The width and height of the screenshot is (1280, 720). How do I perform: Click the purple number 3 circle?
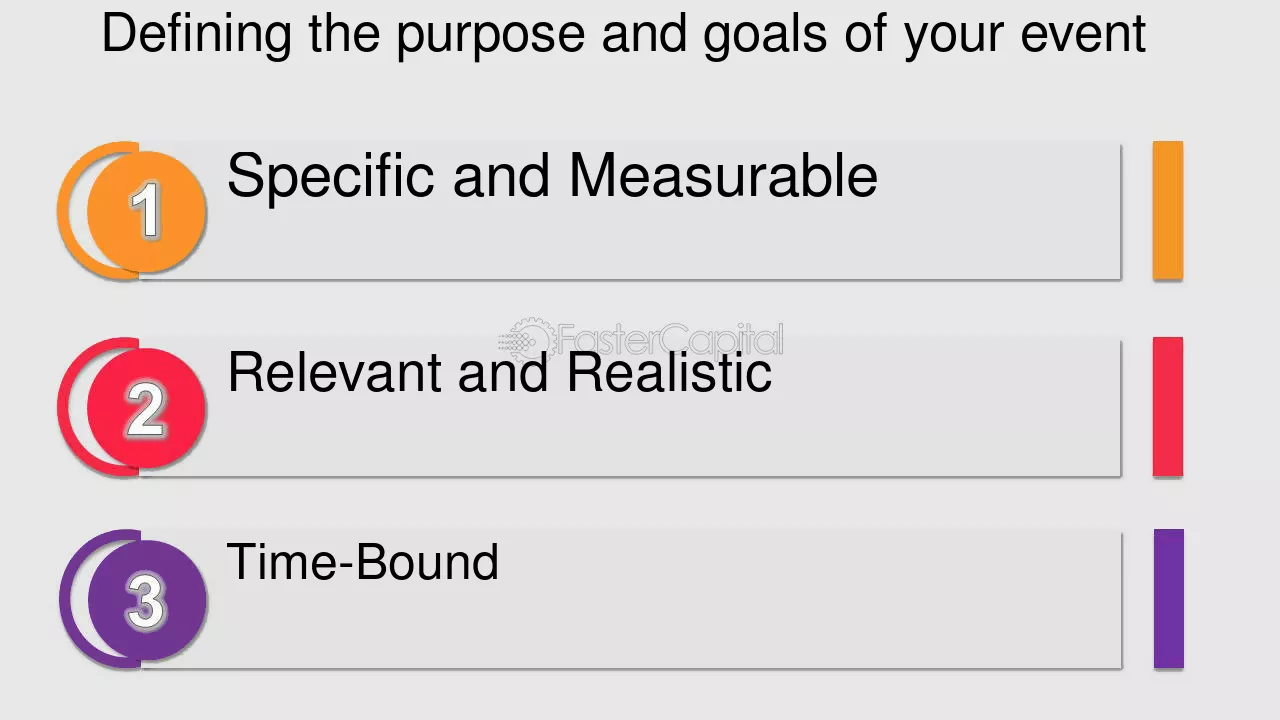[147, 600]
